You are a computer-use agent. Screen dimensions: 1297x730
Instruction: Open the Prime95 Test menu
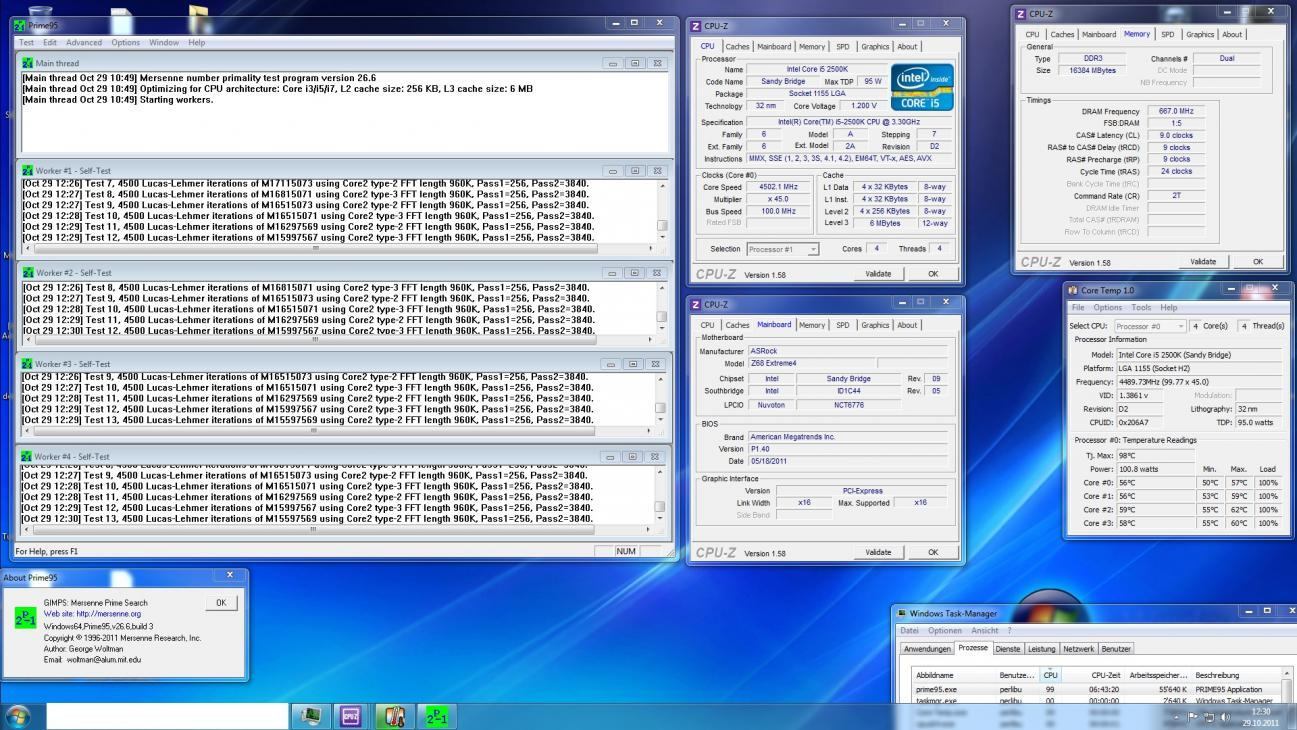26,42
